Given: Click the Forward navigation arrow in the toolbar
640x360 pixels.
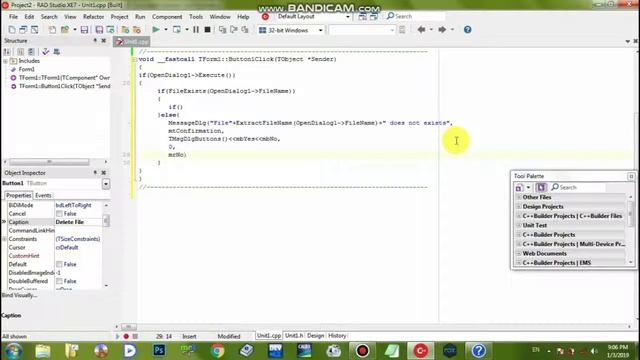Looking at the screenshot, I should coord(442,29).
